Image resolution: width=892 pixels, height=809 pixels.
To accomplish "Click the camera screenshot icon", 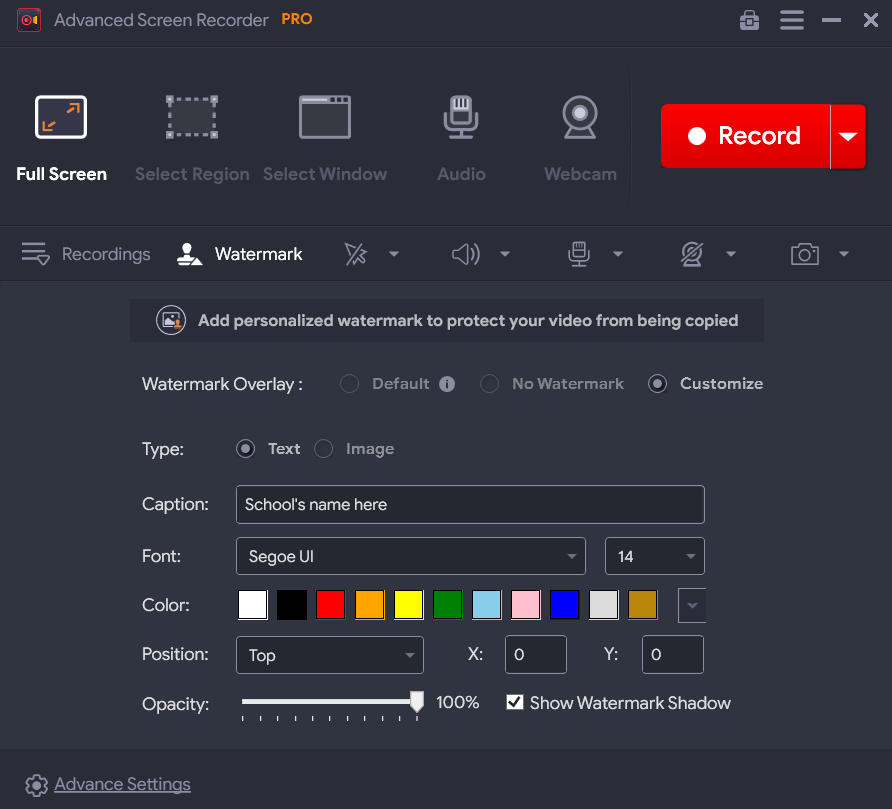I will coord(805,255).
